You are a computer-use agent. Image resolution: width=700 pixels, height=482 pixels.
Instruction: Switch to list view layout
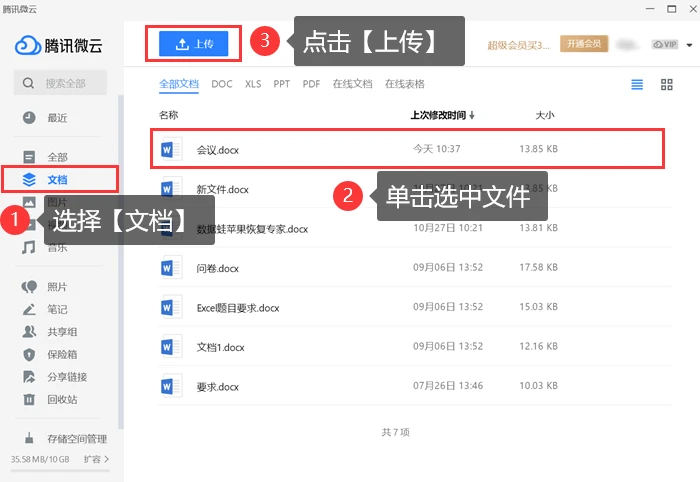(x=637, y=84)
